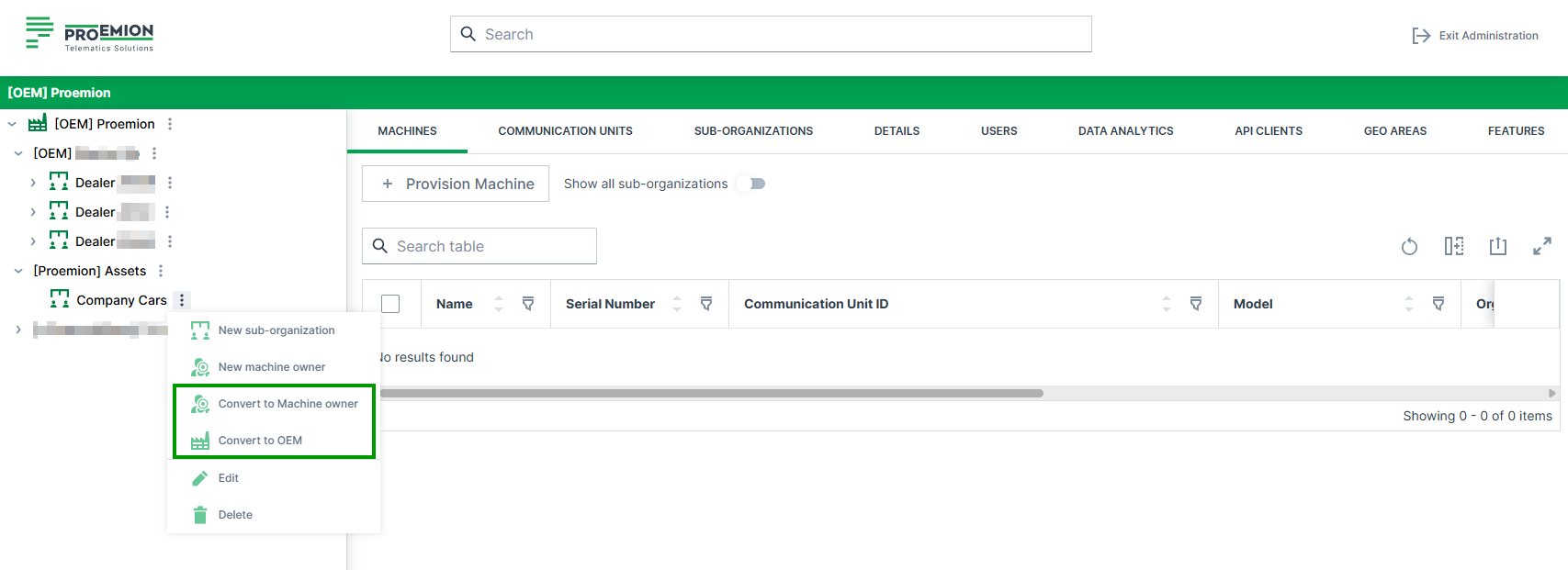Open filter for Serial Number column
This screenshot has width=1568, height=570.
pos(706,304)
